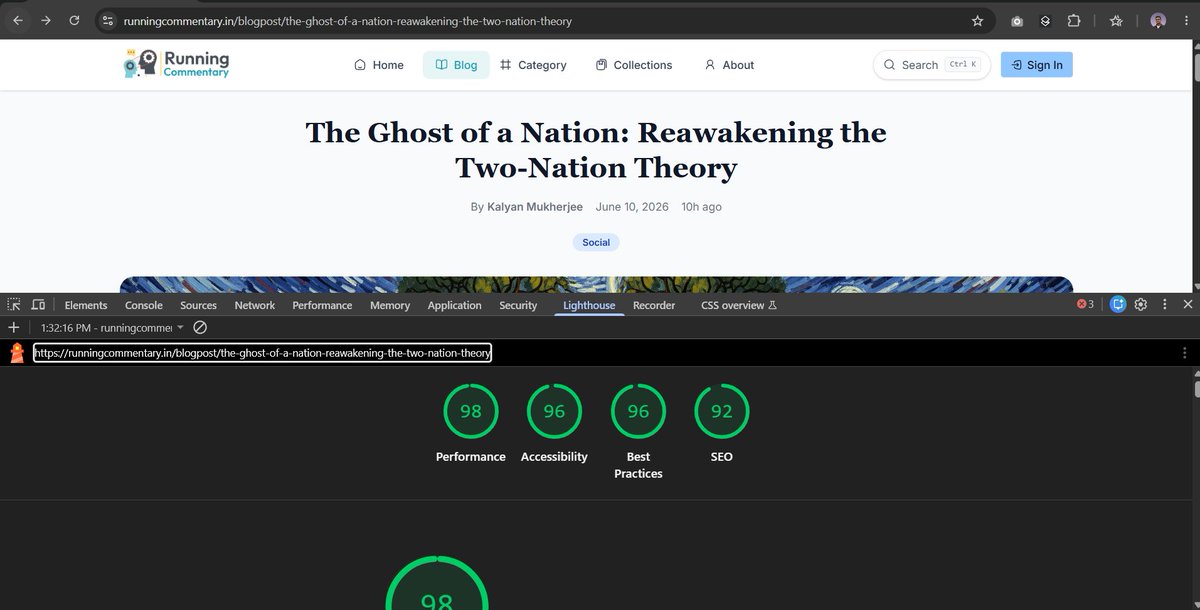This screenshot has width=1200, height=610.
Task: Click the Lighthouse audited URL link
Action: [x=262, y=353]
